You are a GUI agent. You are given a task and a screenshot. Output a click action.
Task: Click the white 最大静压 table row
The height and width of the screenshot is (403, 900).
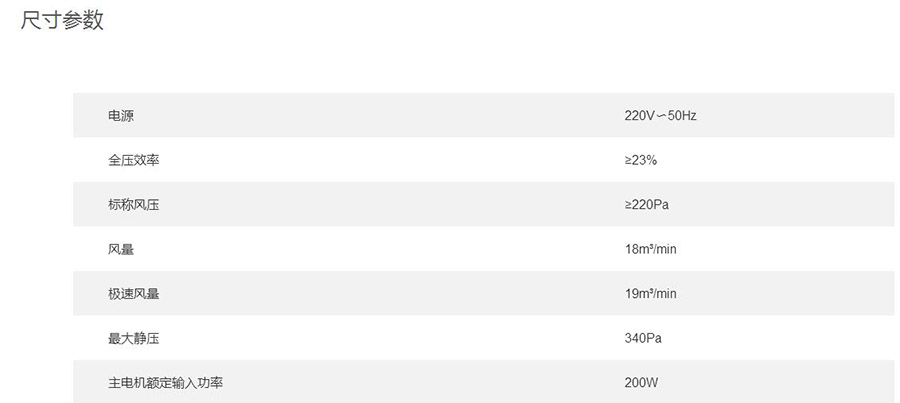483,338
